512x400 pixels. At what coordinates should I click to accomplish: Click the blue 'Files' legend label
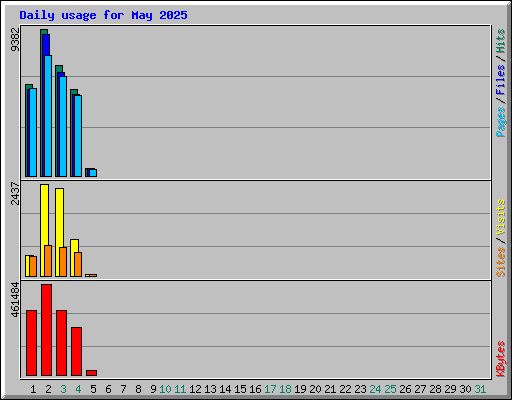tap(500, 79)
